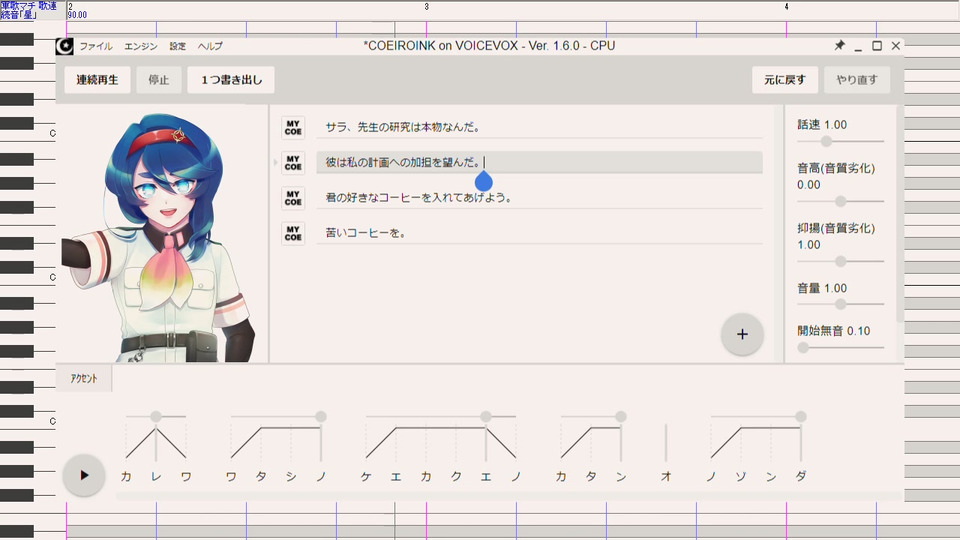
Task: Open the 設定 menu
Action: (x=178, y=46)
